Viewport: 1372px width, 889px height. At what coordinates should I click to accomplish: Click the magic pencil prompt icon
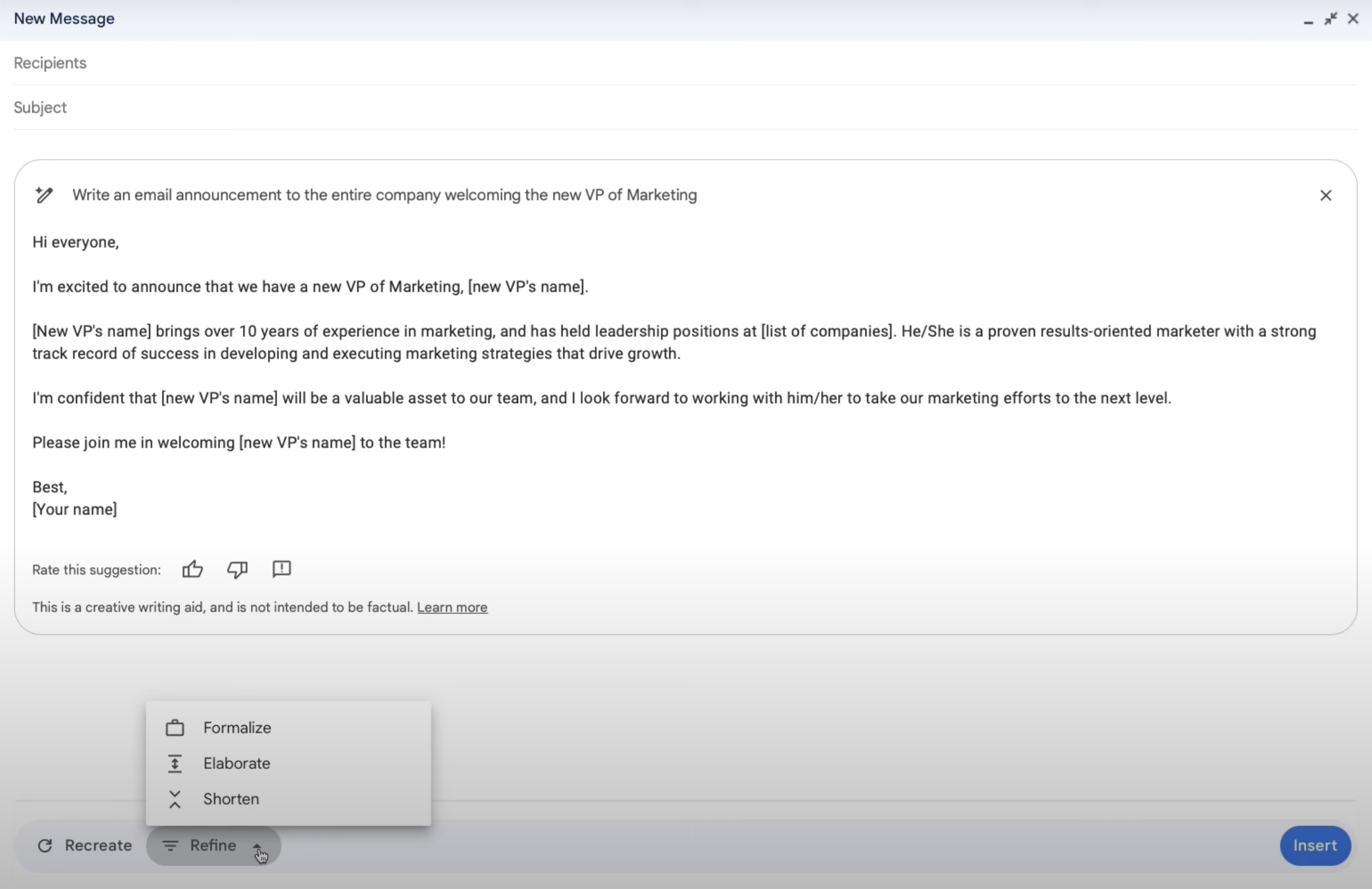tap(44, 195)
